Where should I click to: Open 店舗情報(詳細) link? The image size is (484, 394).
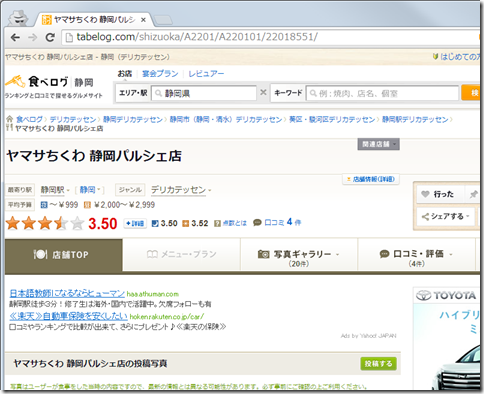[371, 179]
